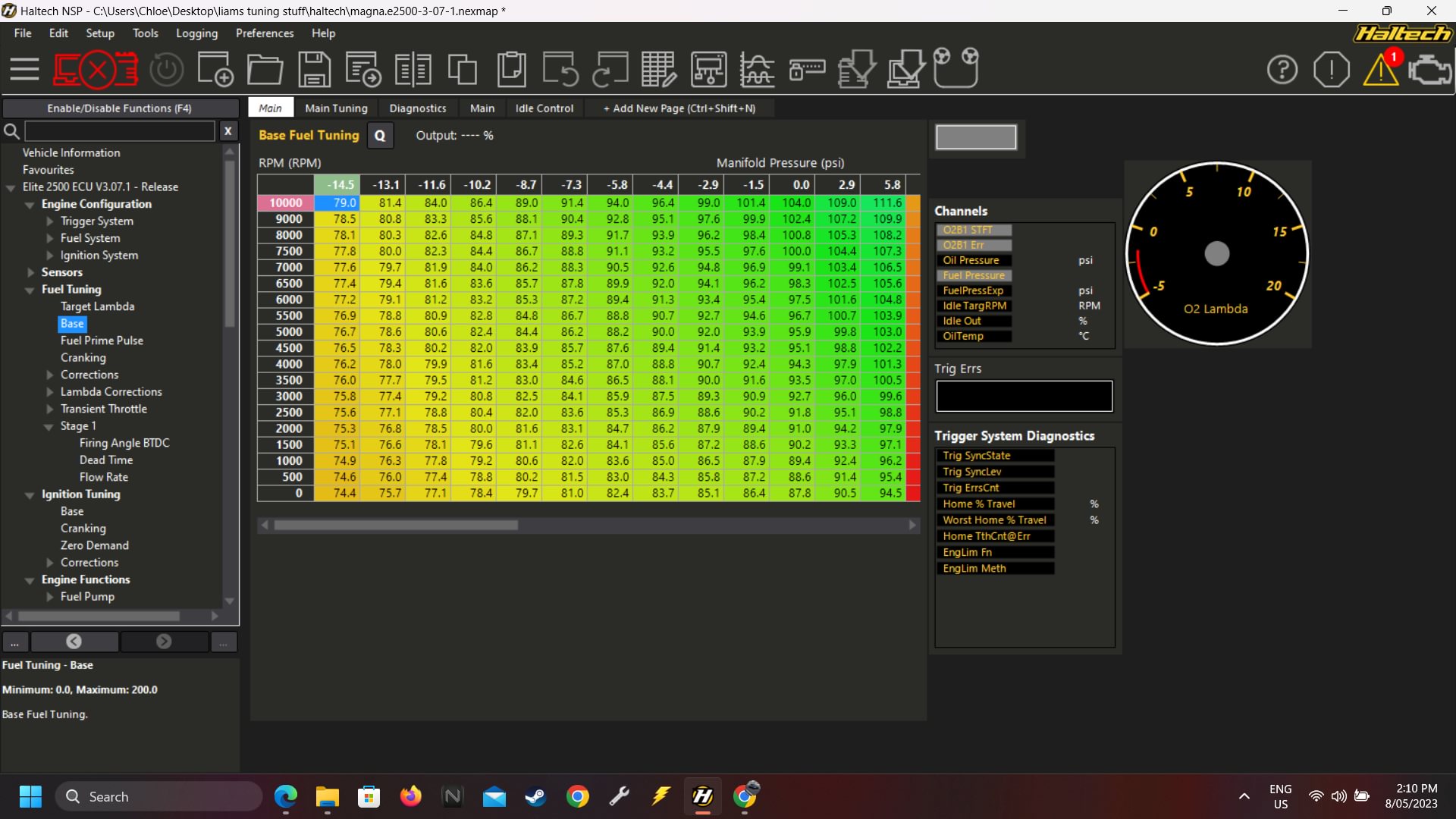The image size is (1456, 819).
Task: Click the export map arrow icon
Action: pyautogui.click(x=363, y=70)
